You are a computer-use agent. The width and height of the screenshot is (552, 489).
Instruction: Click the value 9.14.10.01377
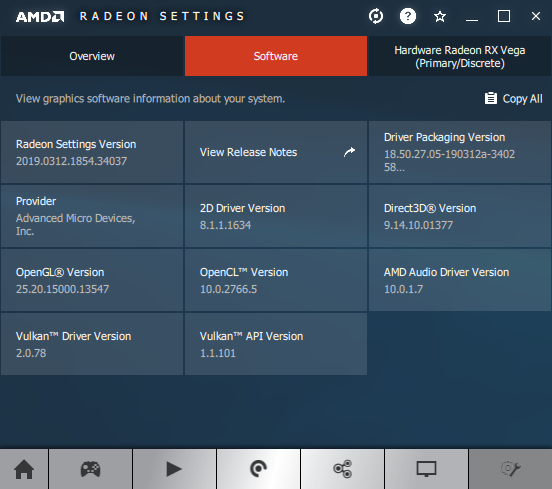(x=418, y=225)
